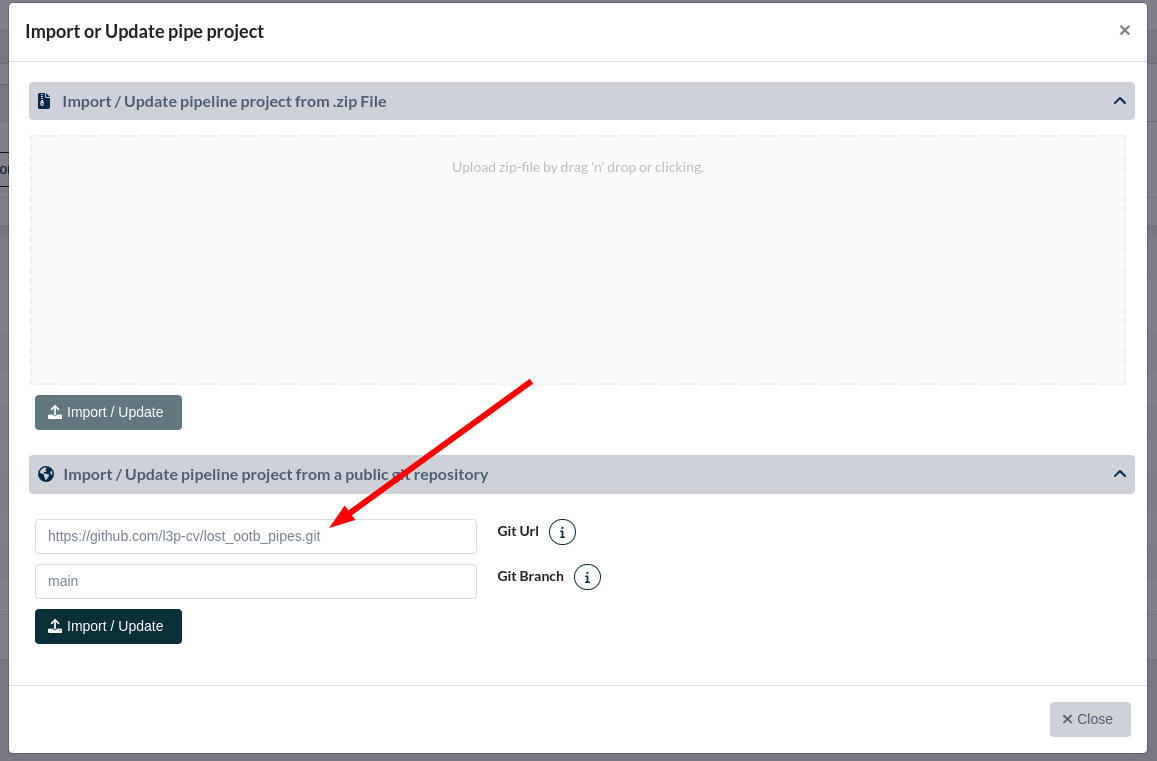Click the 'Git Branch' label text
1157x761 pixels.
coord(530,577)
